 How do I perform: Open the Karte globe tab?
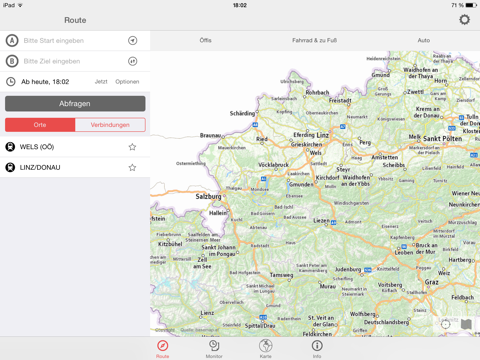coord(266,349)
